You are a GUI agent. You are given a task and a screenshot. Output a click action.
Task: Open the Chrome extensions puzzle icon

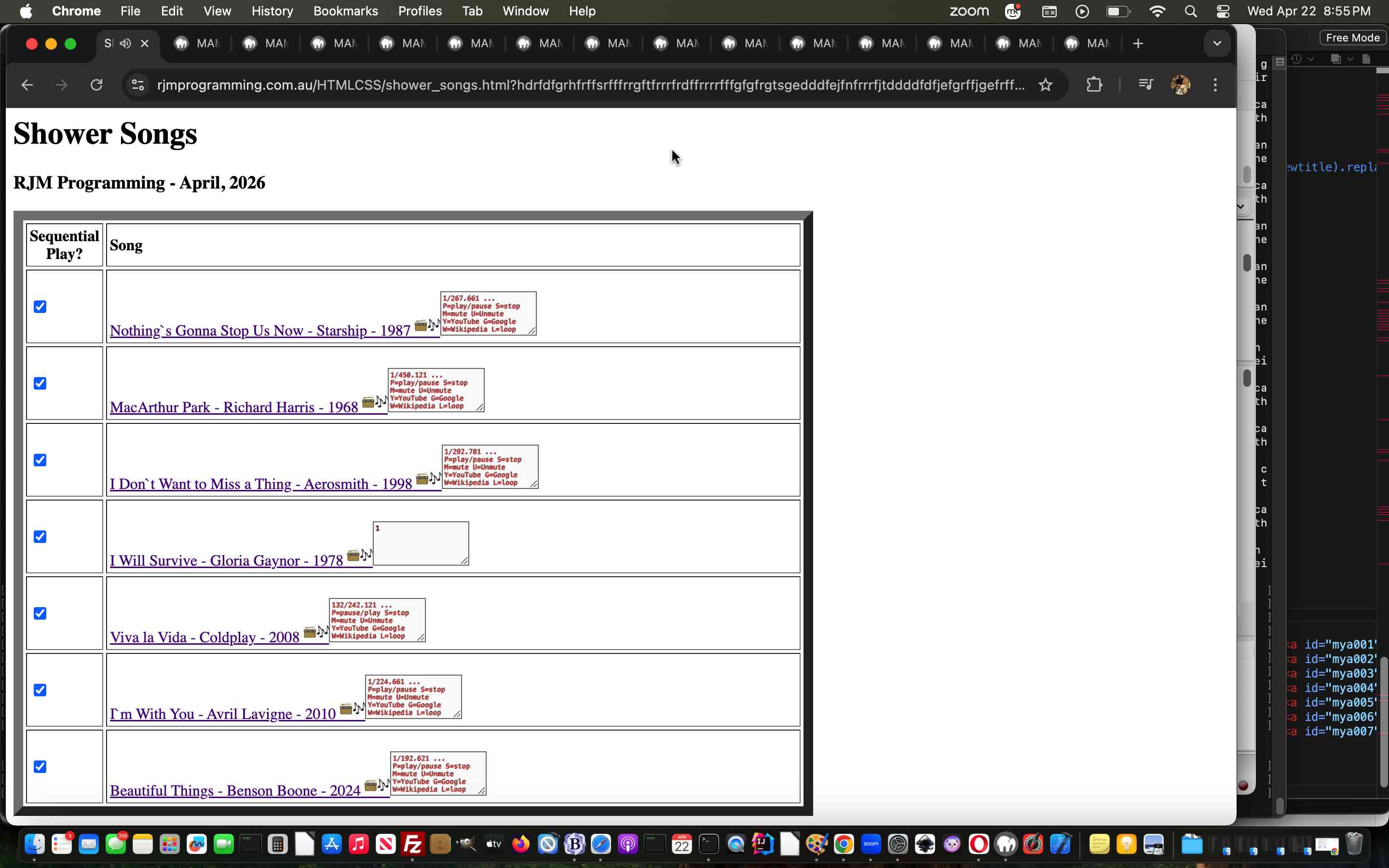coord(1094,85)
